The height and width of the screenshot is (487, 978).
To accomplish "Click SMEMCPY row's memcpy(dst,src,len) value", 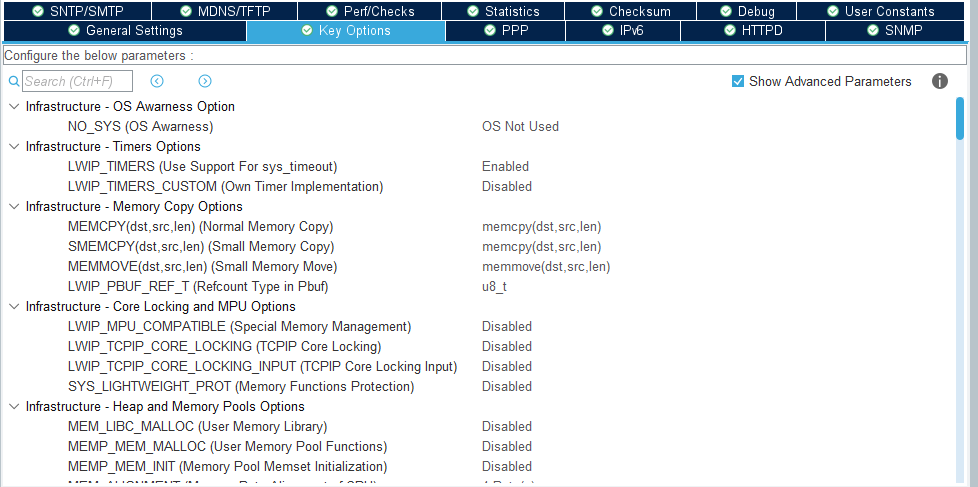I will (541, 246).
